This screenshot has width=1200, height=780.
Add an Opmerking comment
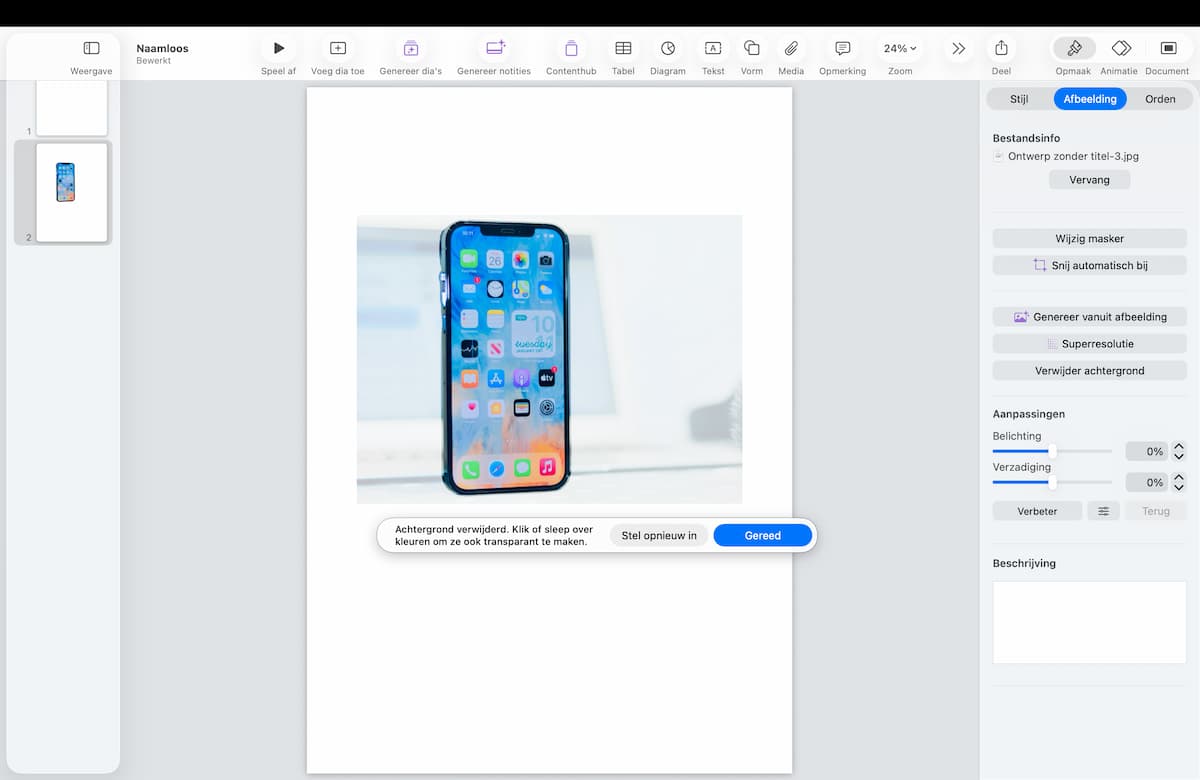tap(842, 48)
